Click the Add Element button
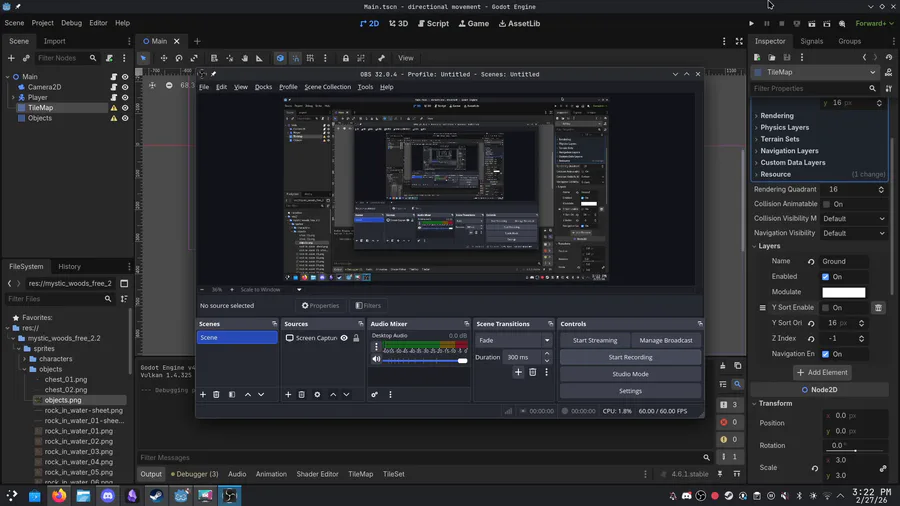900x506 pixels. point(822,372)
